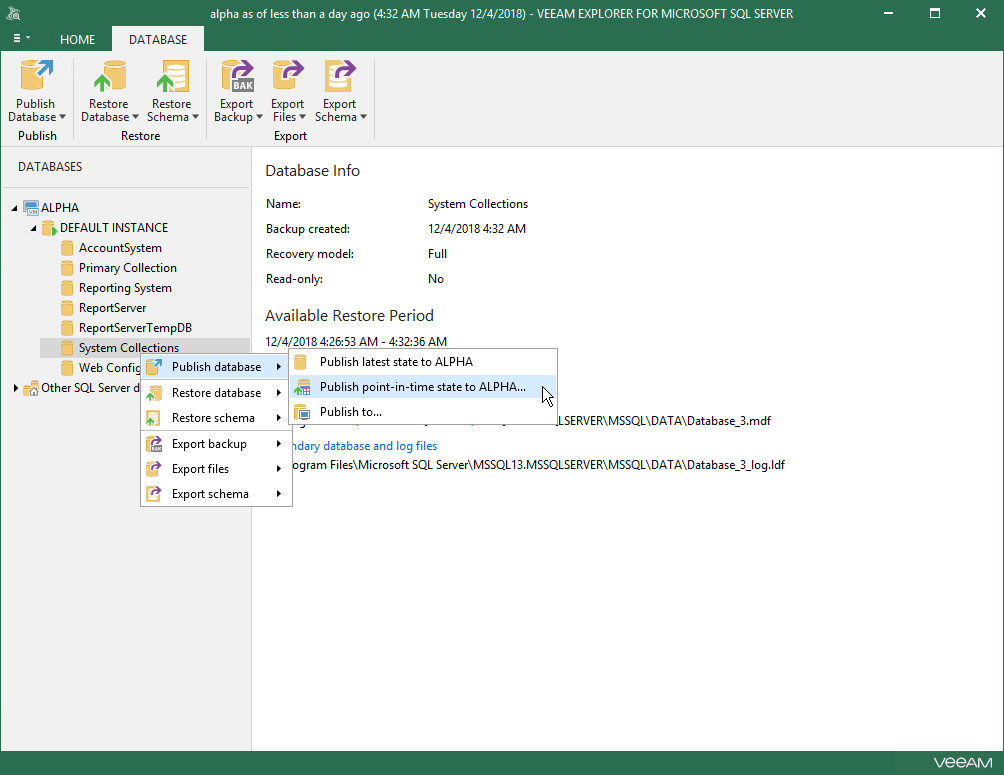This screenshot has height=775, width=1004.
Task: Click the Publish point-in-time state icon
Action: coord(302,387)
